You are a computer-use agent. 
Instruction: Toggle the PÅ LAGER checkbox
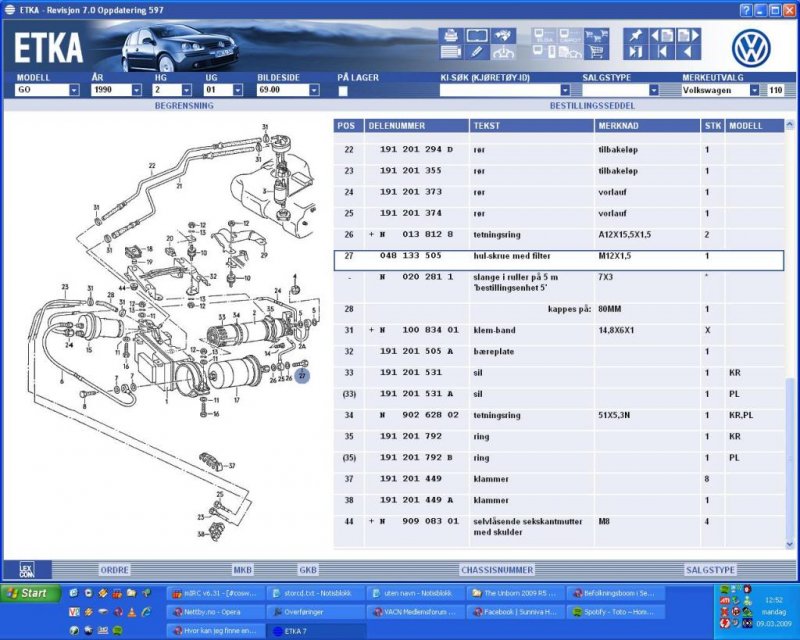tap(343, 91)
